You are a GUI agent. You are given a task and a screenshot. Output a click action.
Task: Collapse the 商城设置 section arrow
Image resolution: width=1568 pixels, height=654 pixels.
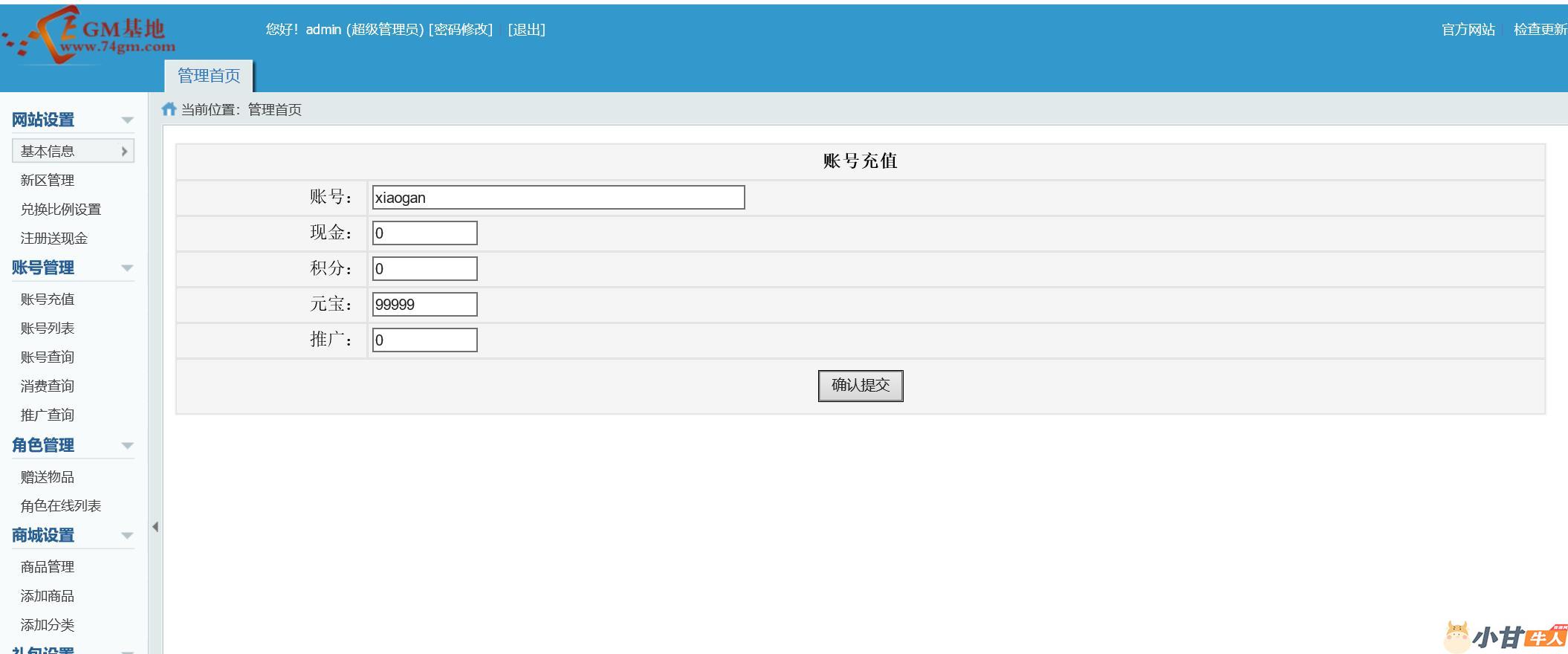pyautogui.click(x=127, y=536)
